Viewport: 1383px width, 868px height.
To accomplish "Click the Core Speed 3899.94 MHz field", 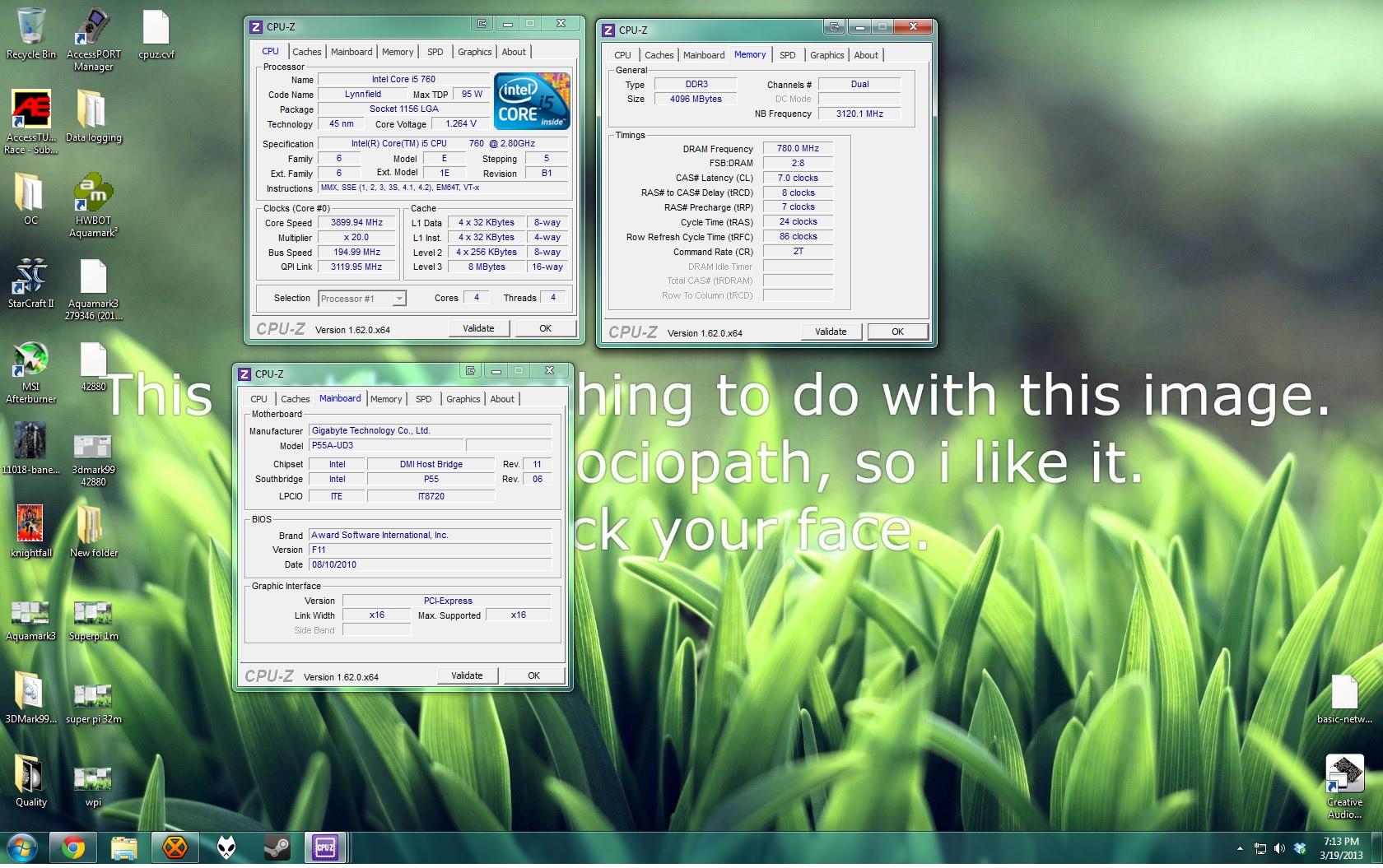I will (356, 222).
